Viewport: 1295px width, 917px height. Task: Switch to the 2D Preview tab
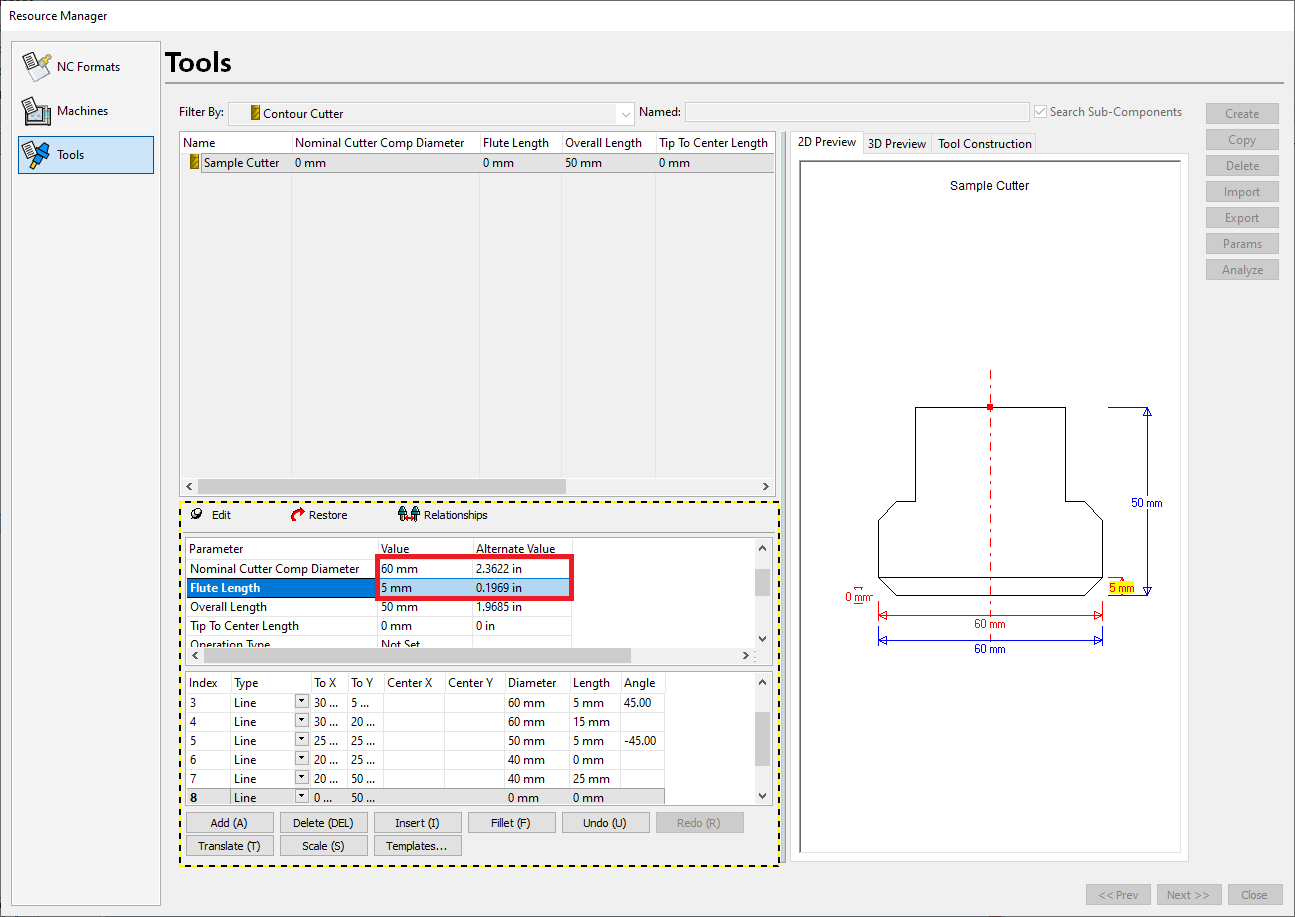click(827, 143)
